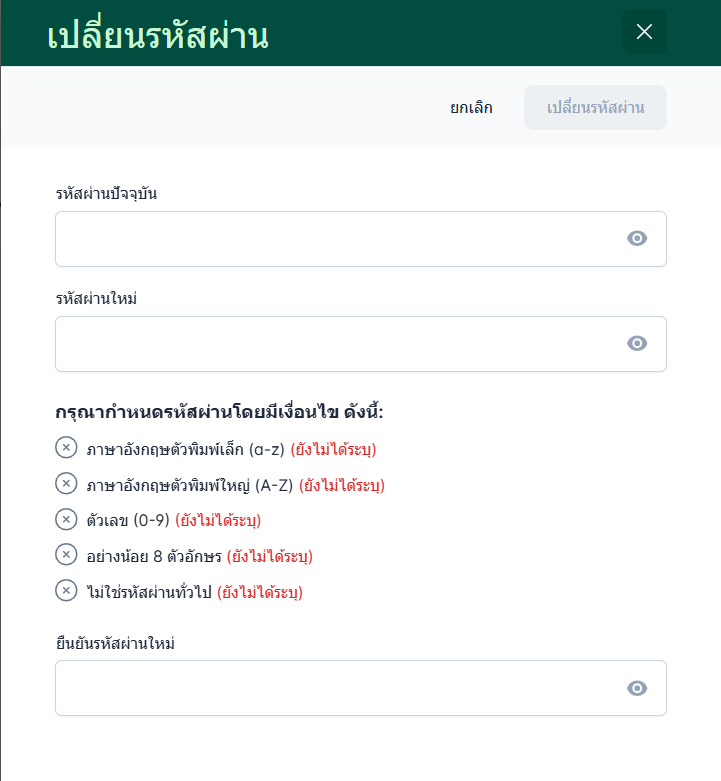Screen dimensions: 721x781
Task: Click the รหัสผ่านใหม่ field label
Action: pyautogui.click(x=96, y=298)
